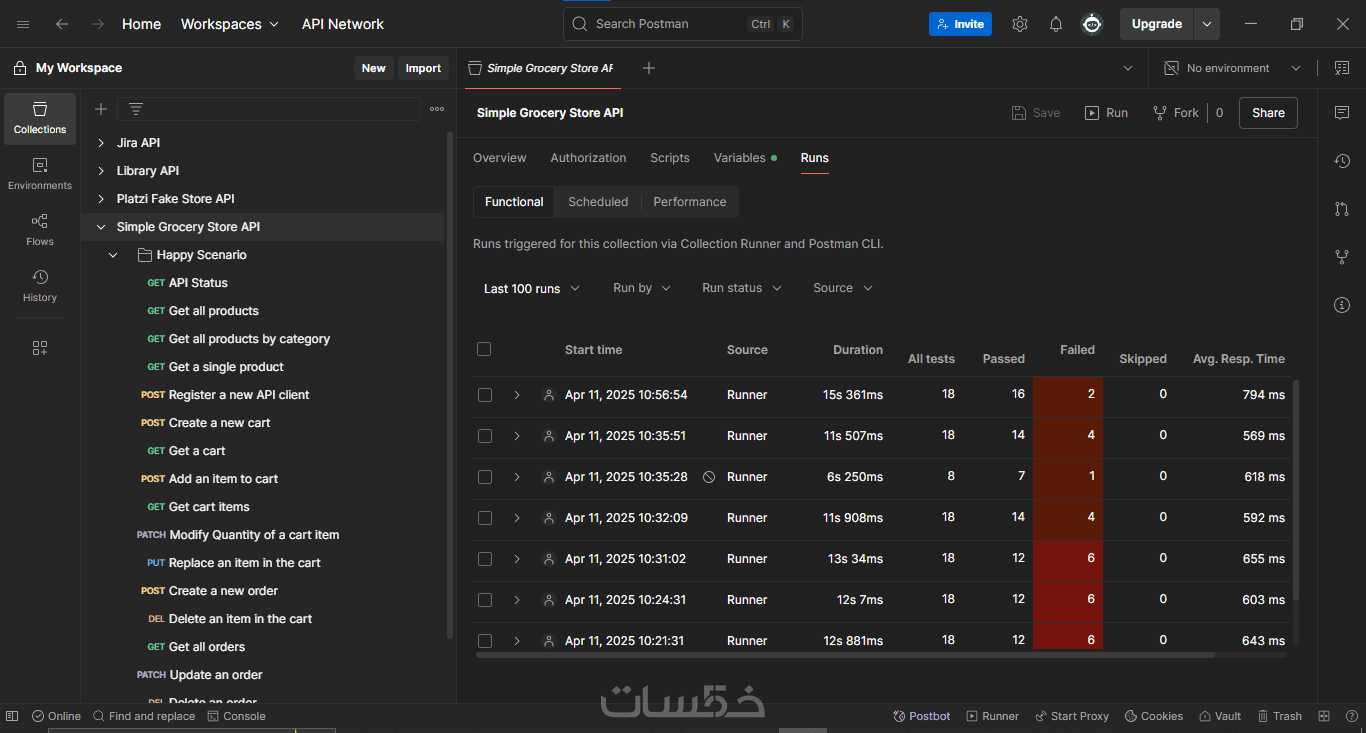Switch to the Variables tab

coord(745,158)
